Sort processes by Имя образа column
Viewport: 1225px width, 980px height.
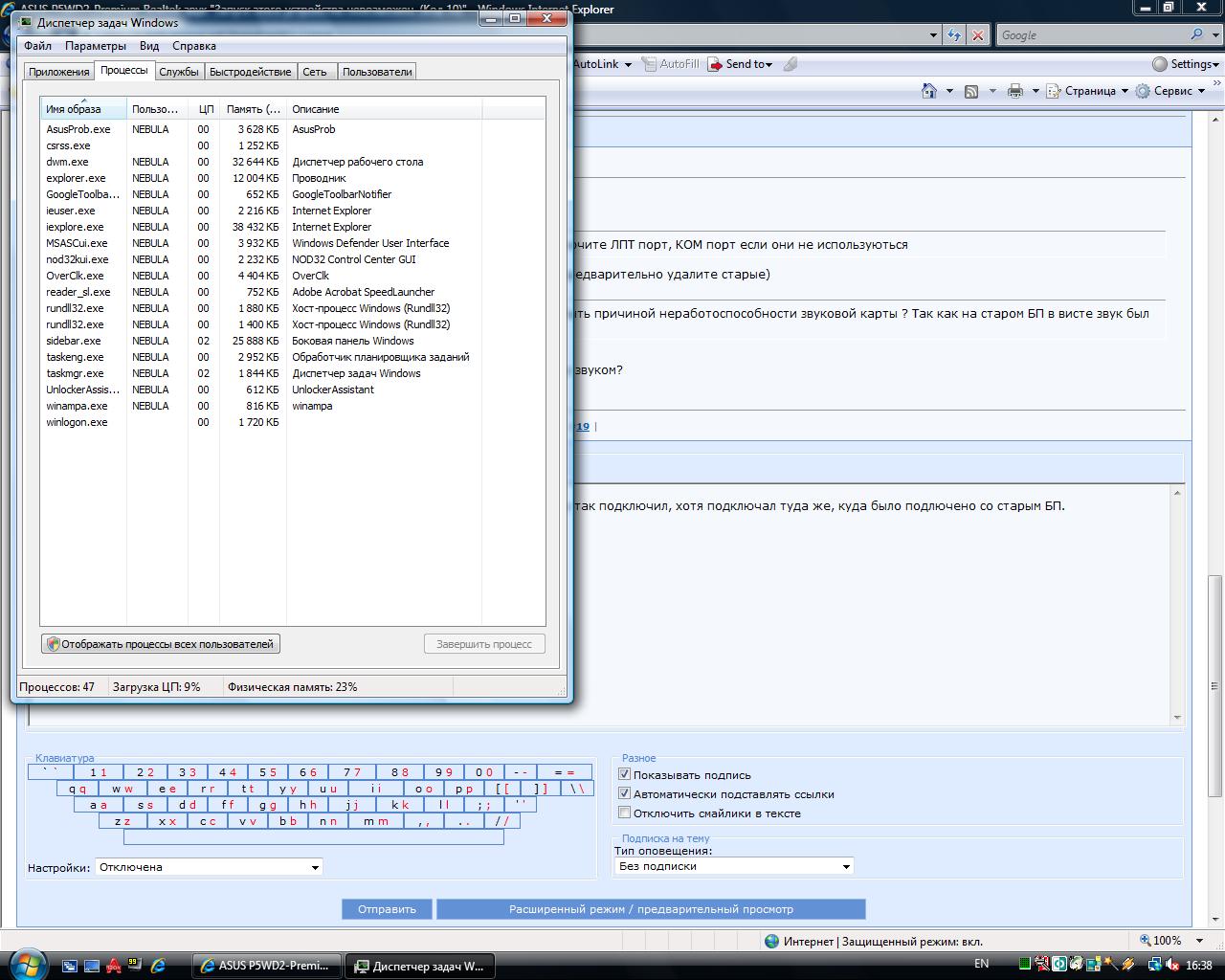point(83,109)
